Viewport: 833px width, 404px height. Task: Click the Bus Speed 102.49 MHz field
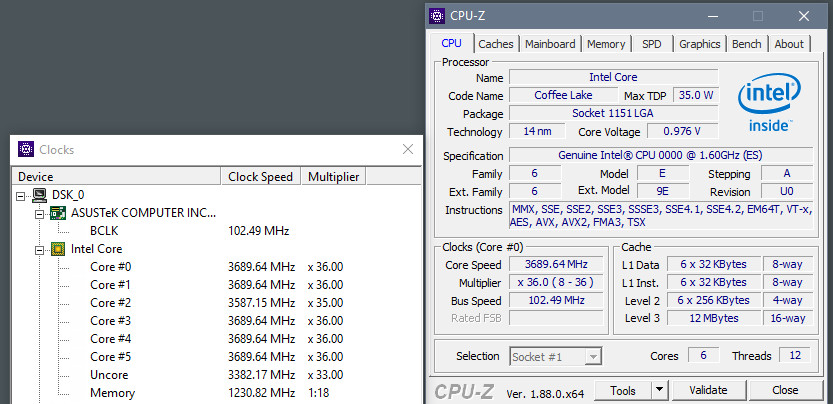coord(556,300)
